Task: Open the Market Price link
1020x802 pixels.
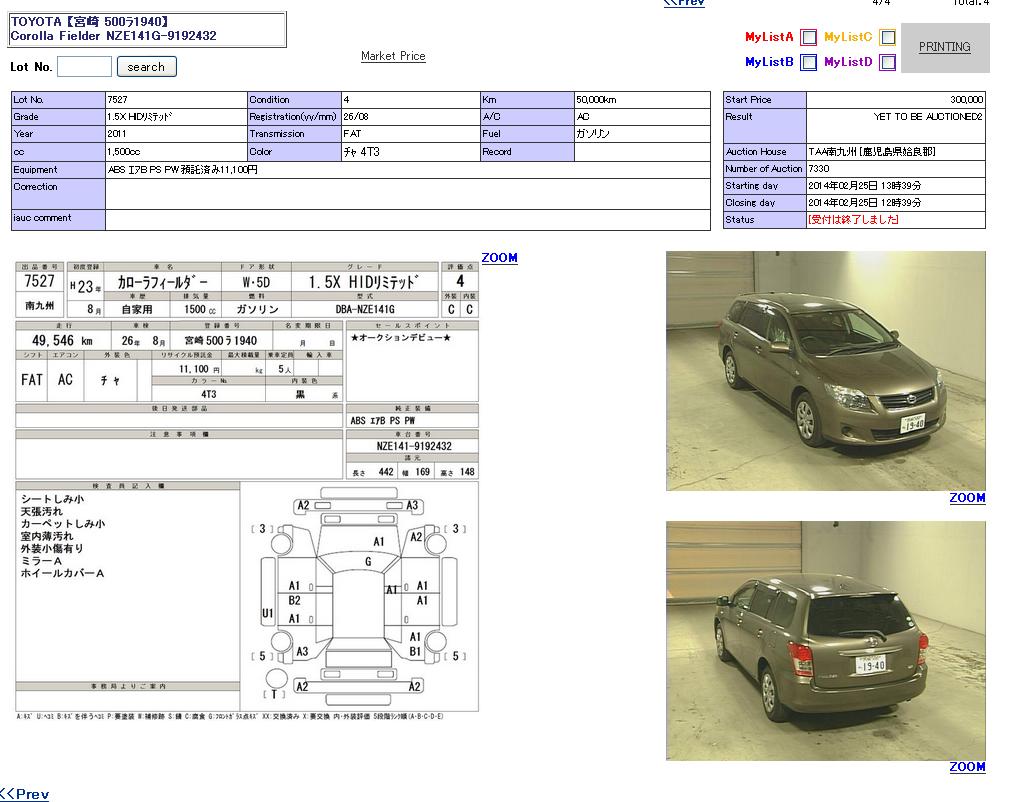Action: 393,56
